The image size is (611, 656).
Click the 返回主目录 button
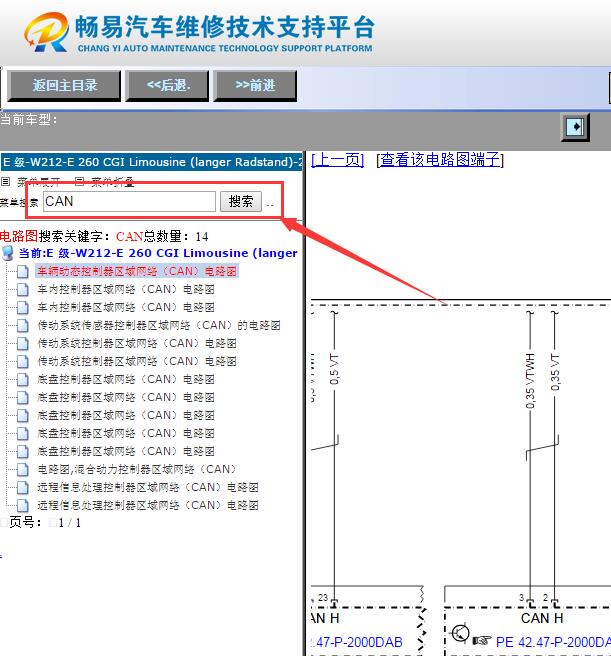click(x=64, y=86)
